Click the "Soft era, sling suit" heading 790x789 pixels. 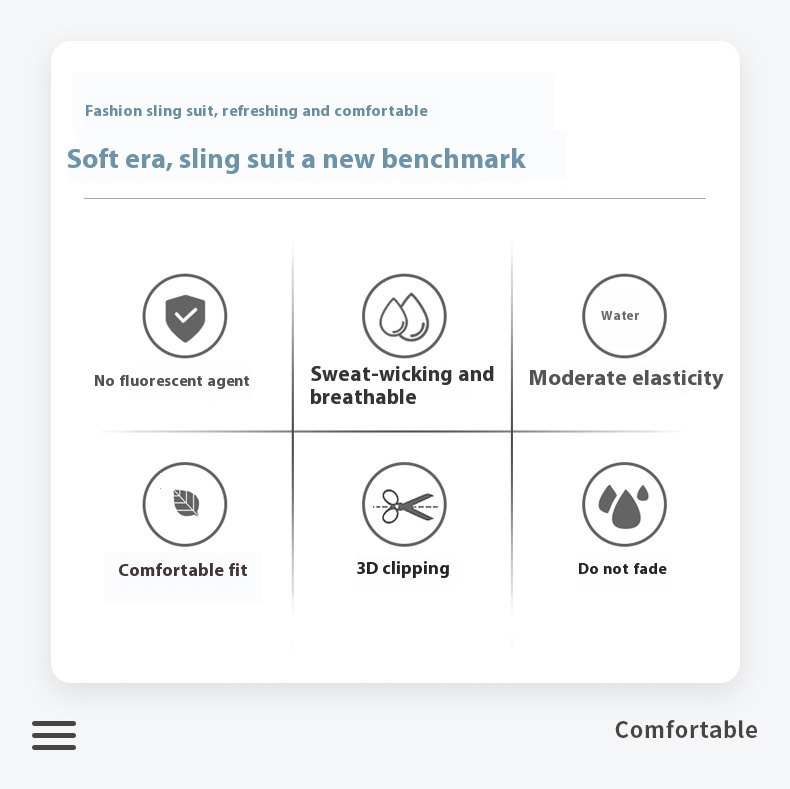click(x=296, y=159)
